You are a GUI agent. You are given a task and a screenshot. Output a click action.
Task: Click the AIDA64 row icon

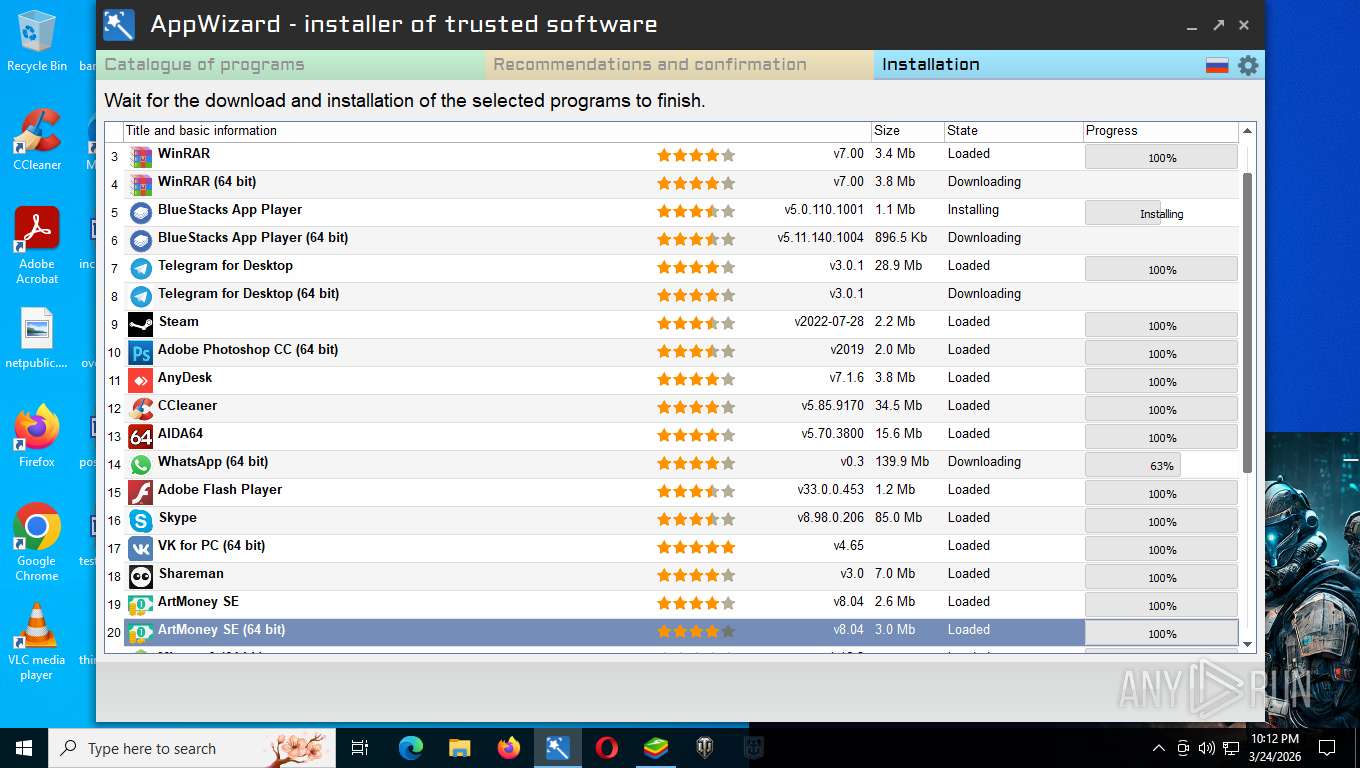[x=141, y=437]
